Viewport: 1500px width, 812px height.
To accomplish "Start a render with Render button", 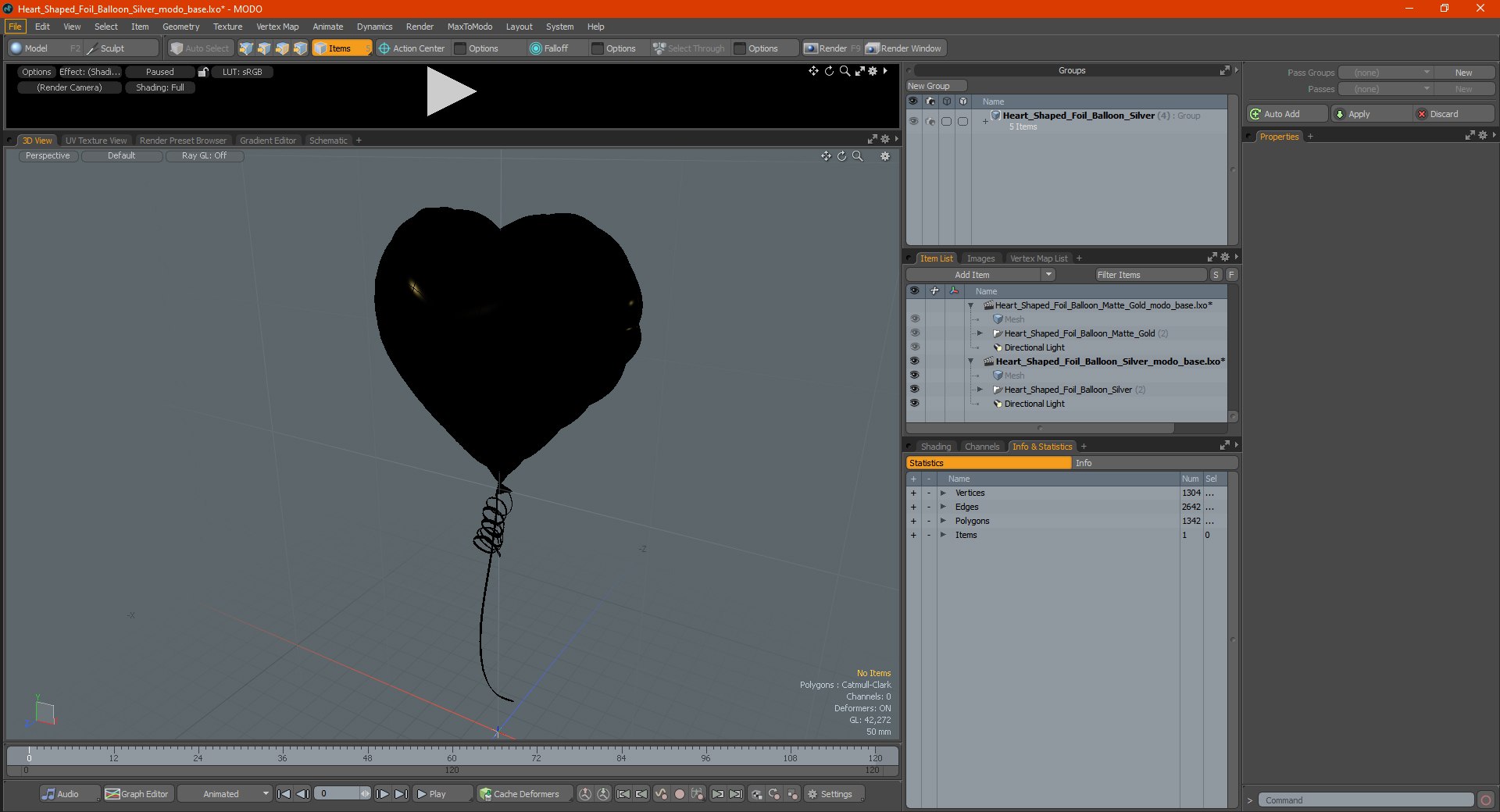I will click(833, 48).
